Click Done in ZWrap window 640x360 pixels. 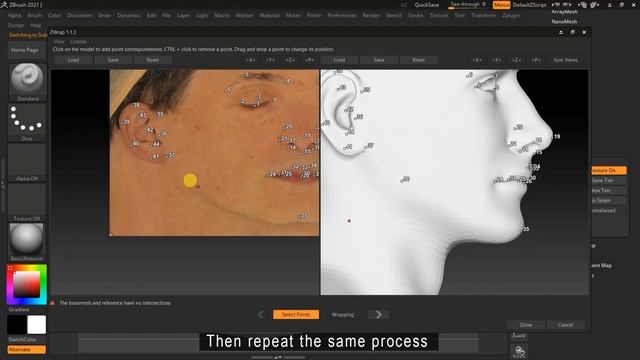[526, 325]
